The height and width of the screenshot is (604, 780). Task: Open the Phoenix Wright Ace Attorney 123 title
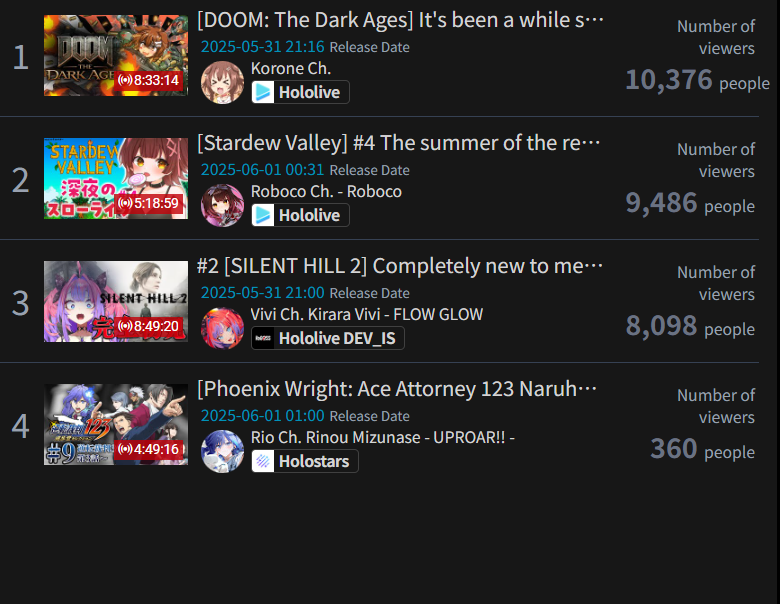click(397, 389)
